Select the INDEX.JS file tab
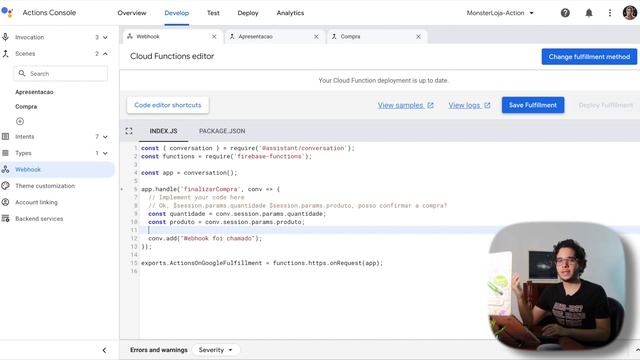Viewport: 640px width, 360px height. tap(163, 131)
